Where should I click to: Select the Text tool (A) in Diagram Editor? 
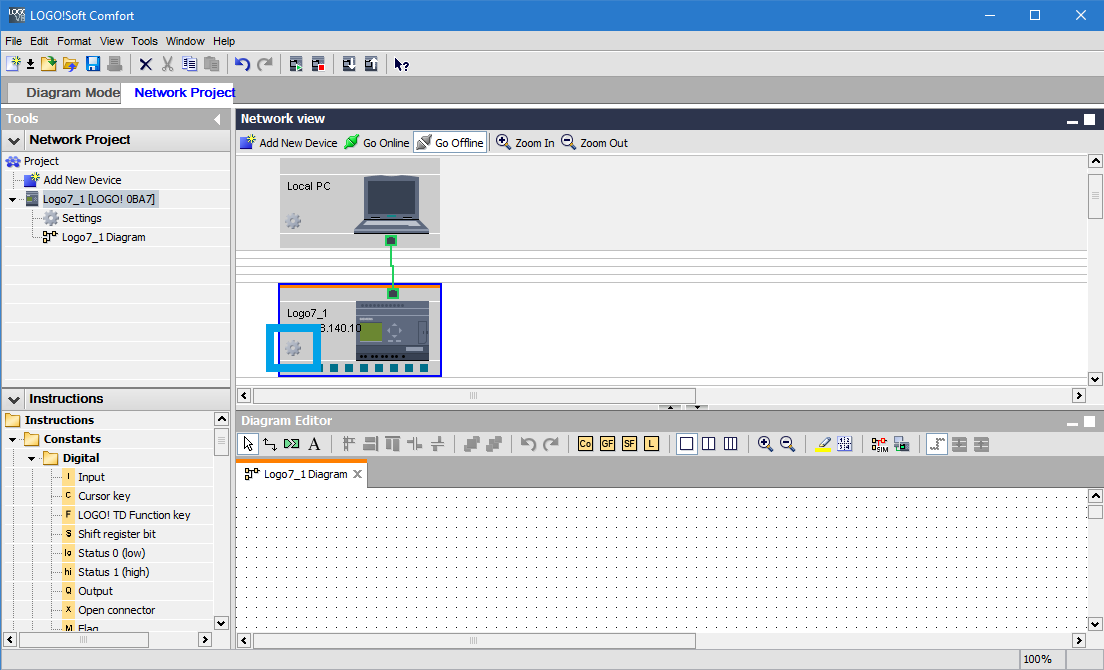point(314,444)
